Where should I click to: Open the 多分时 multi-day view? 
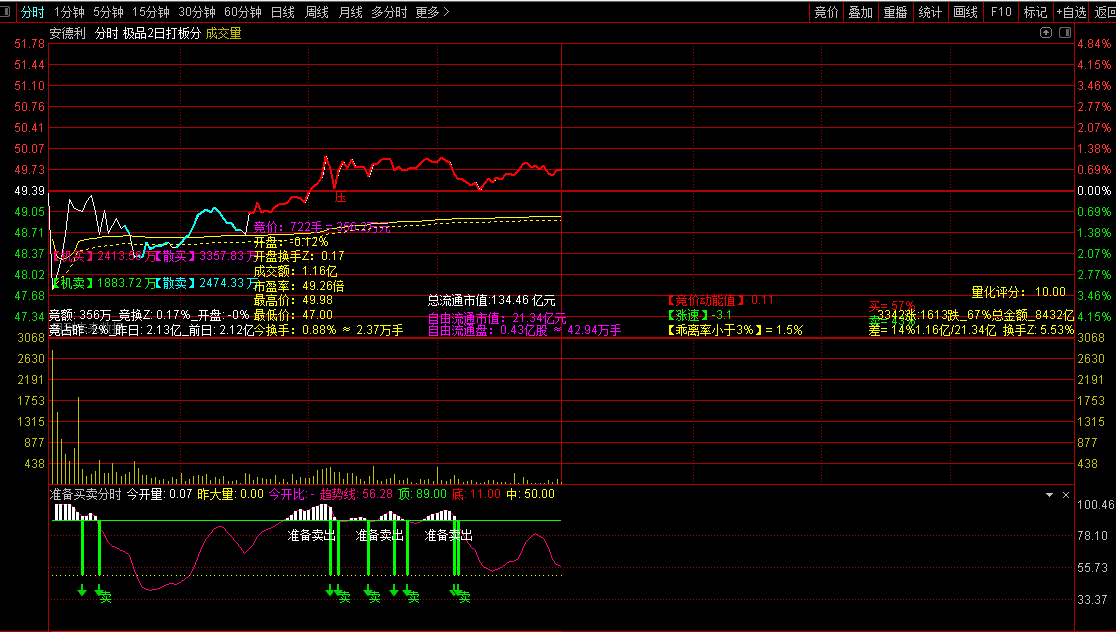(389, 12)
